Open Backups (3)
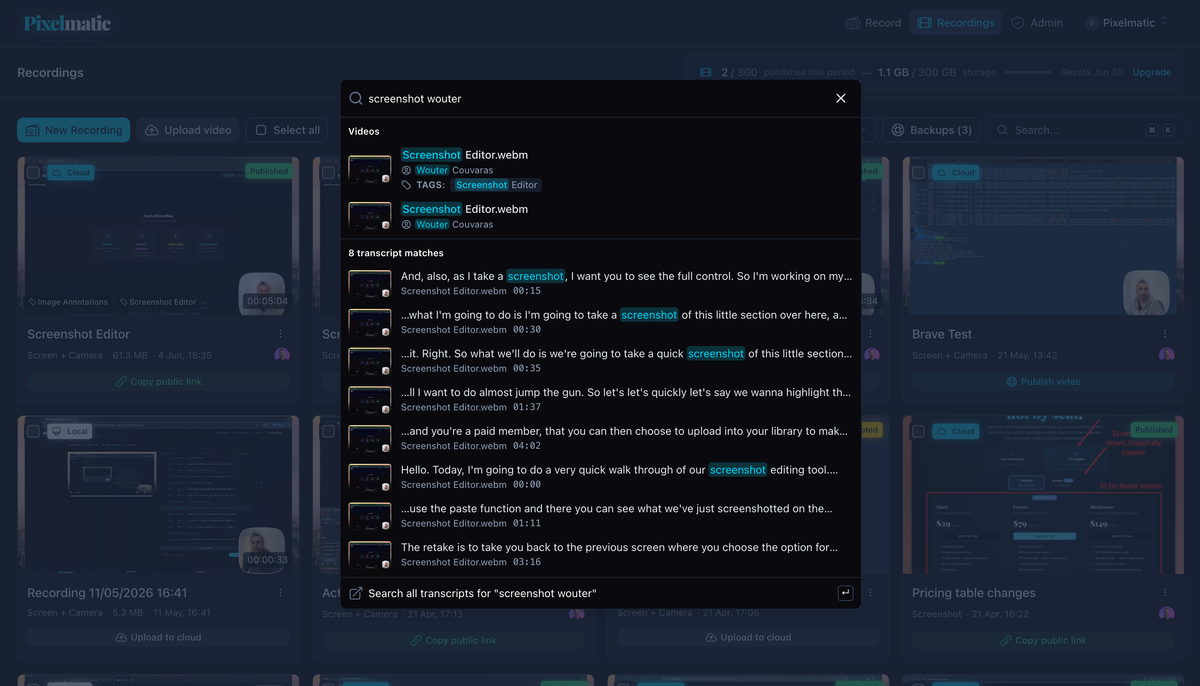 [x=931, y=130]
